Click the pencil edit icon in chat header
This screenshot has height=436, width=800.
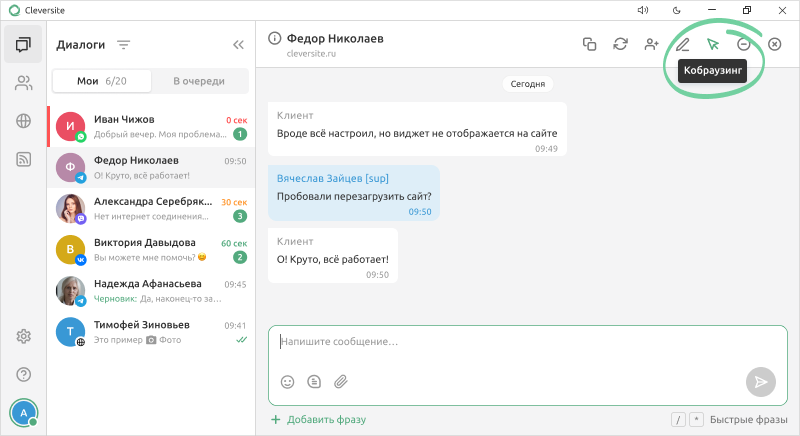683,44
